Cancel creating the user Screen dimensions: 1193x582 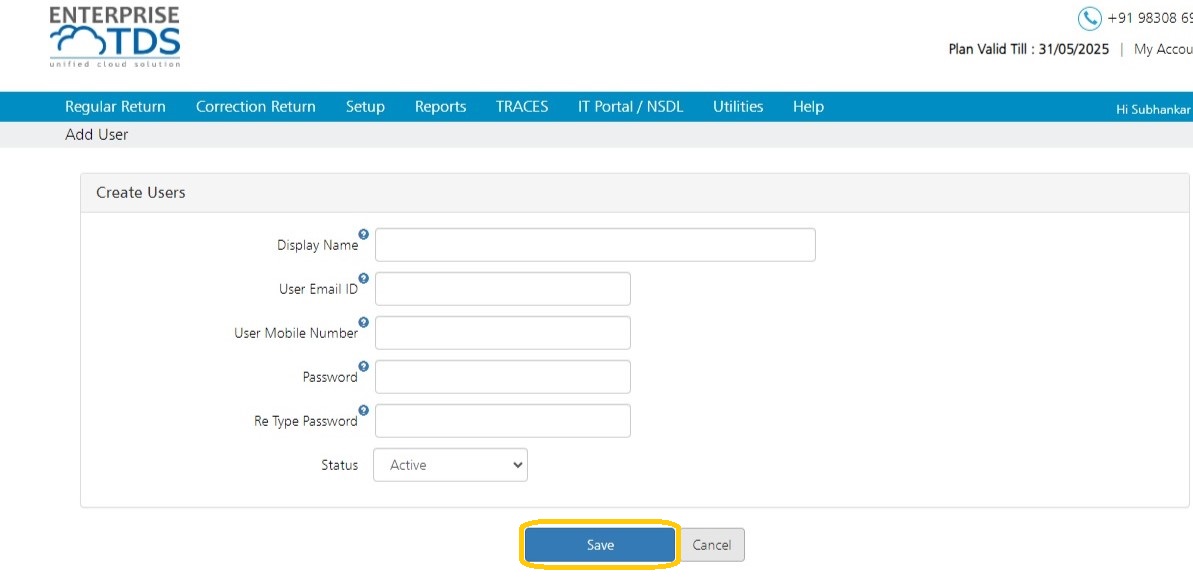(712, 545)
